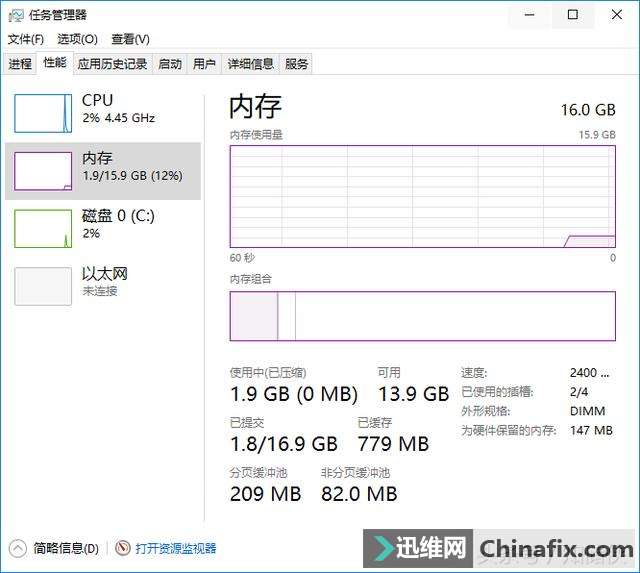
Task: Click the Task Manager title bar icon
Action: (x=16, y=16)
